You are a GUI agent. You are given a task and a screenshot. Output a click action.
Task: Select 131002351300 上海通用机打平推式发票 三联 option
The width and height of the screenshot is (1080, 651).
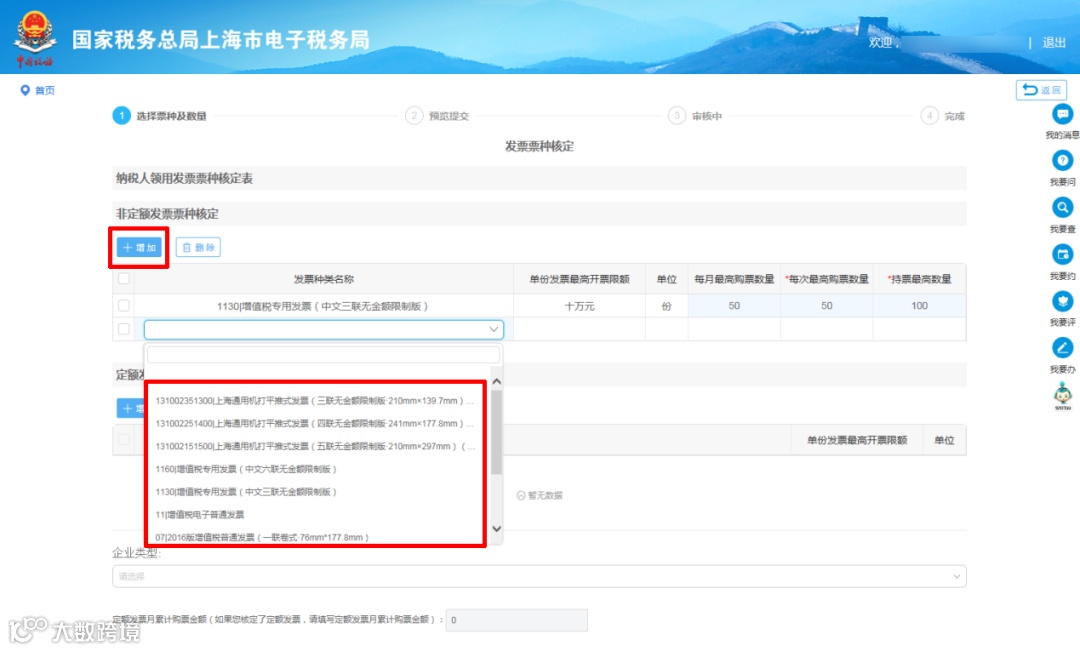(315, 400)
